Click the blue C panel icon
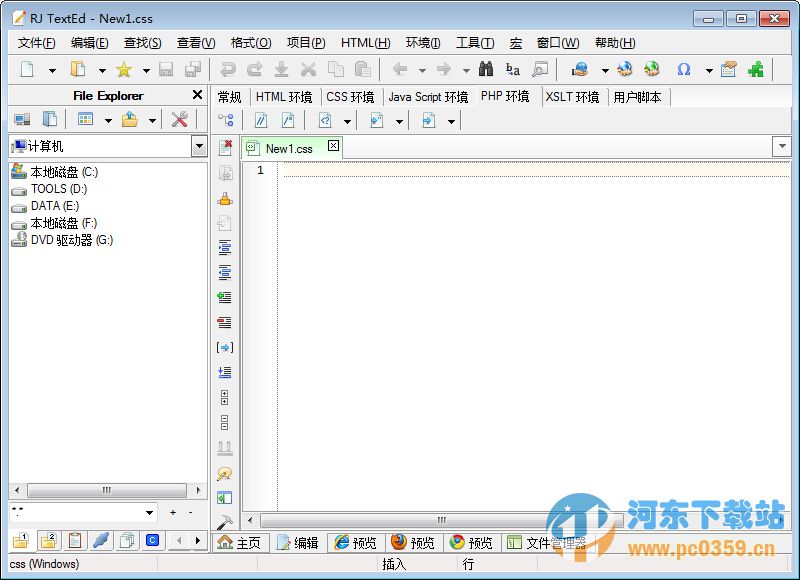The width and height of the screenshot is (800, 580). (152, 540)
